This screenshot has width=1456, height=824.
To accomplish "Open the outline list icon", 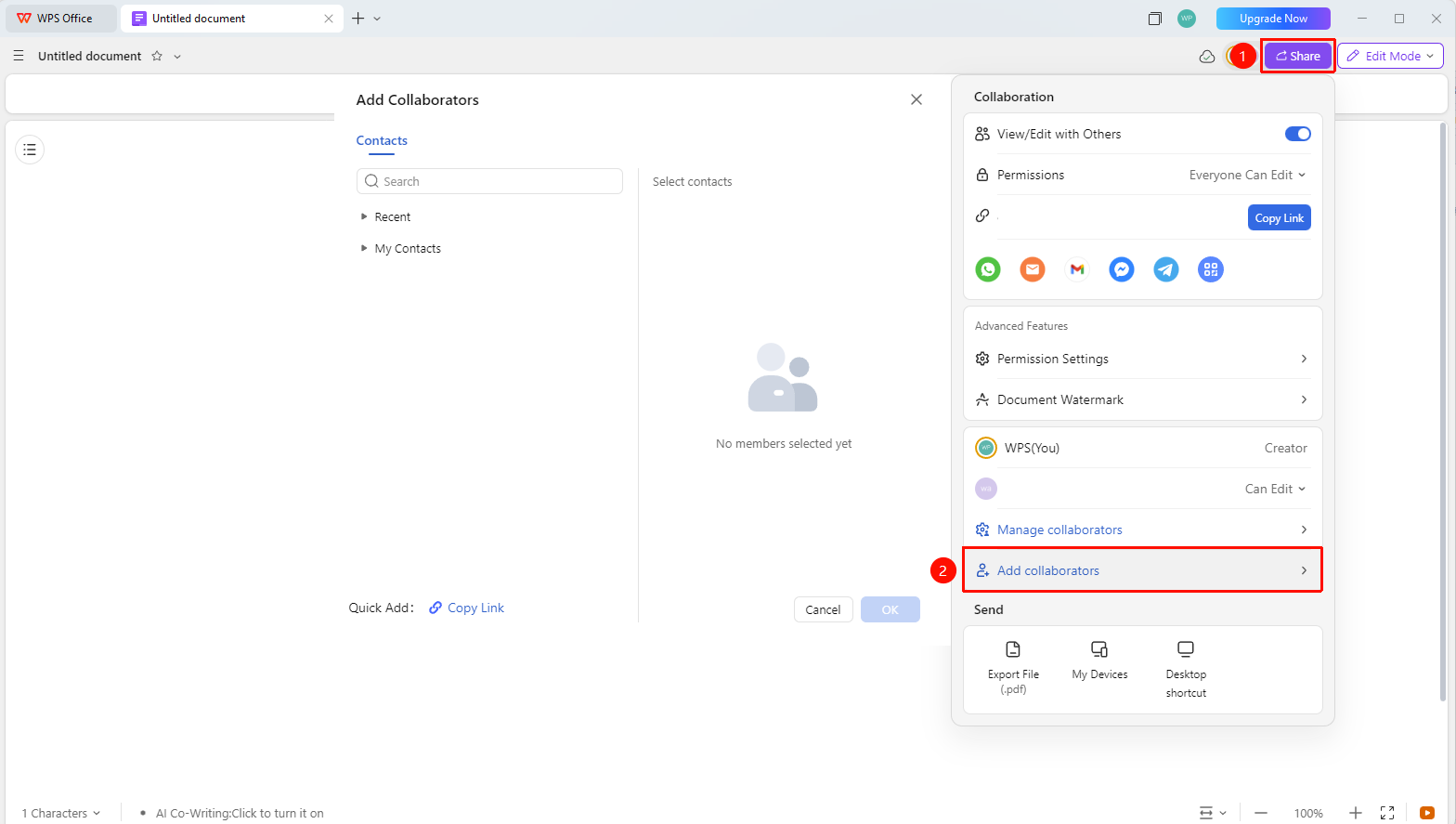I will coord(30,150).
